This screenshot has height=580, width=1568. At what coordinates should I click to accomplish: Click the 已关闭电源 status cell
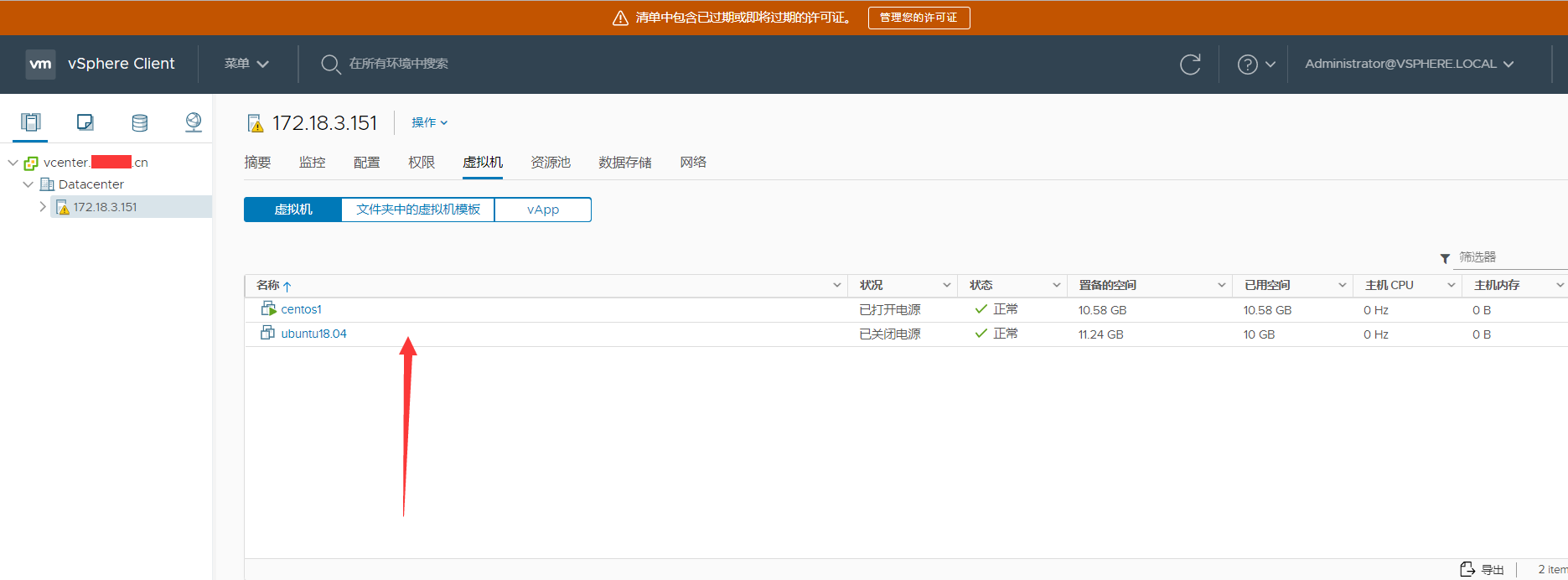pyautogui.click(x=889, y=334)
